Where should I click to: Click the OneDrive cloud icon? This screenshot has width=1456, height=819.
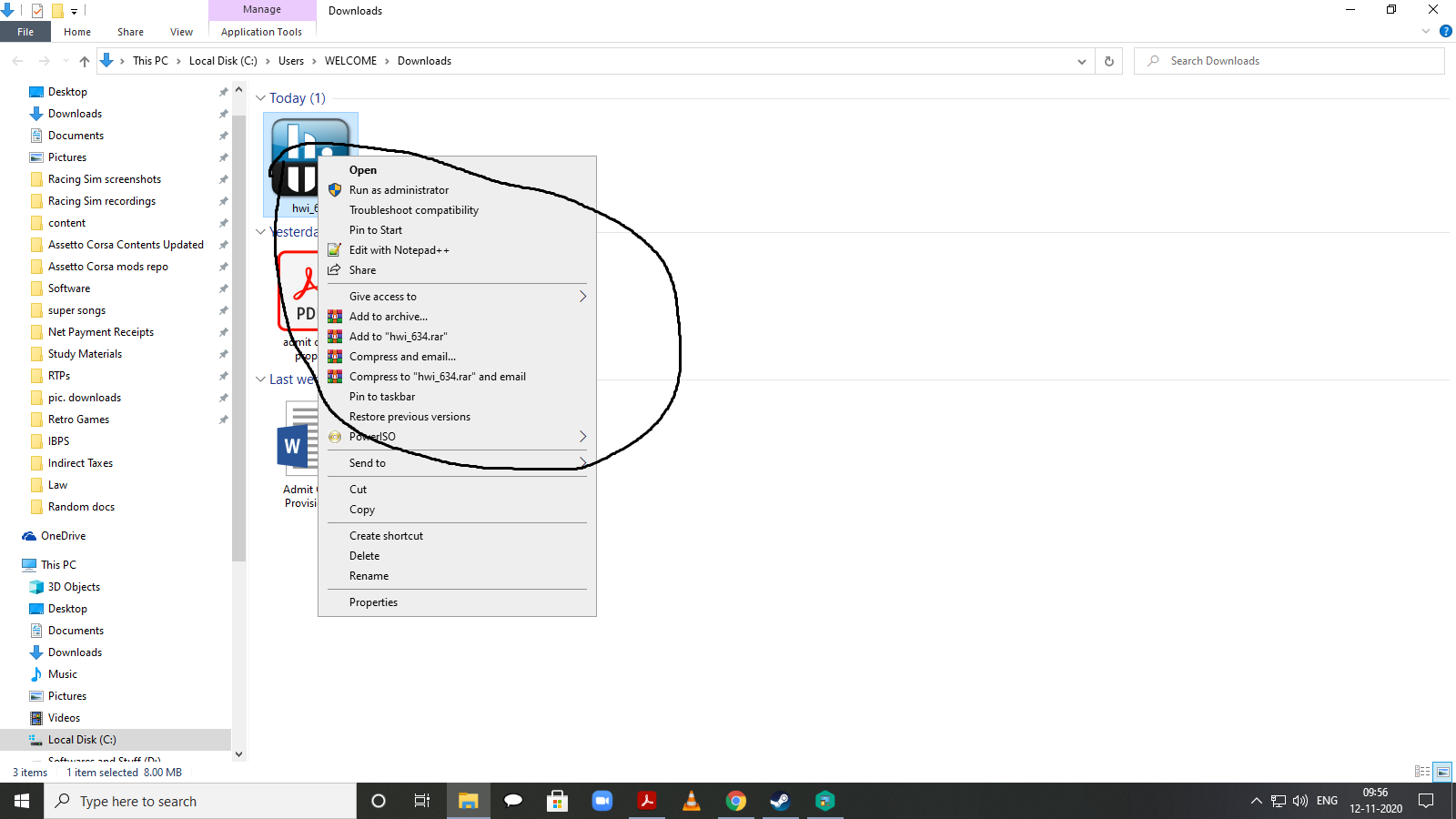29,536
